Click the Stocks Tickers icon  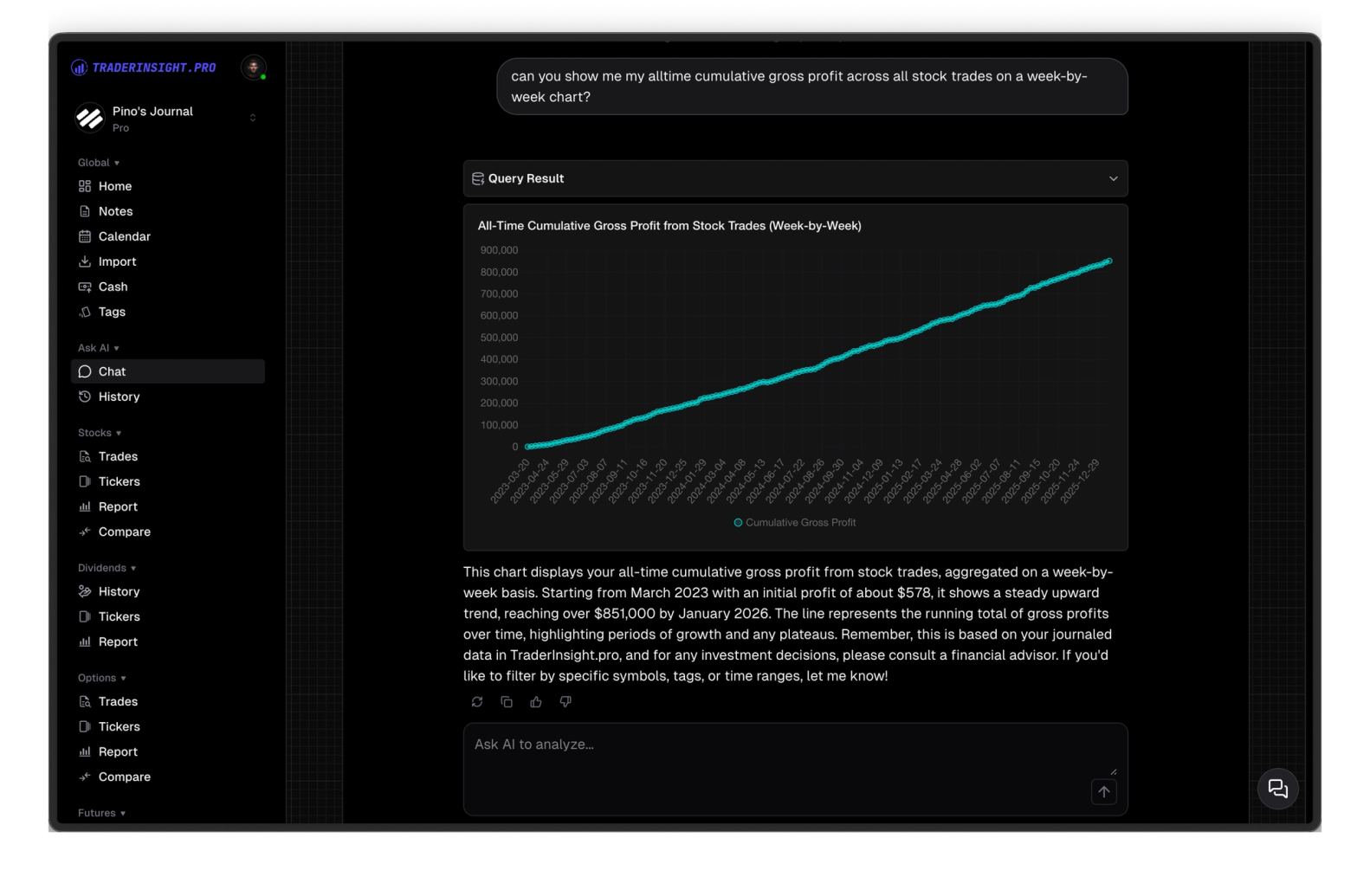pos(85,481)
